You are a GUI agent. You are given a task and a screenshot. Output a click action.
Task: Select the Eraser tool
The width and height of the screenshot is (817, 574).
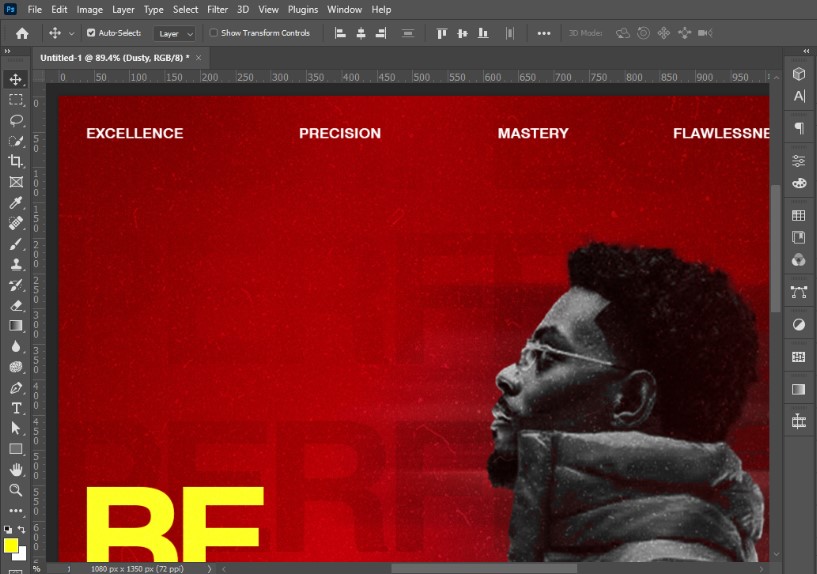[16, 305]
